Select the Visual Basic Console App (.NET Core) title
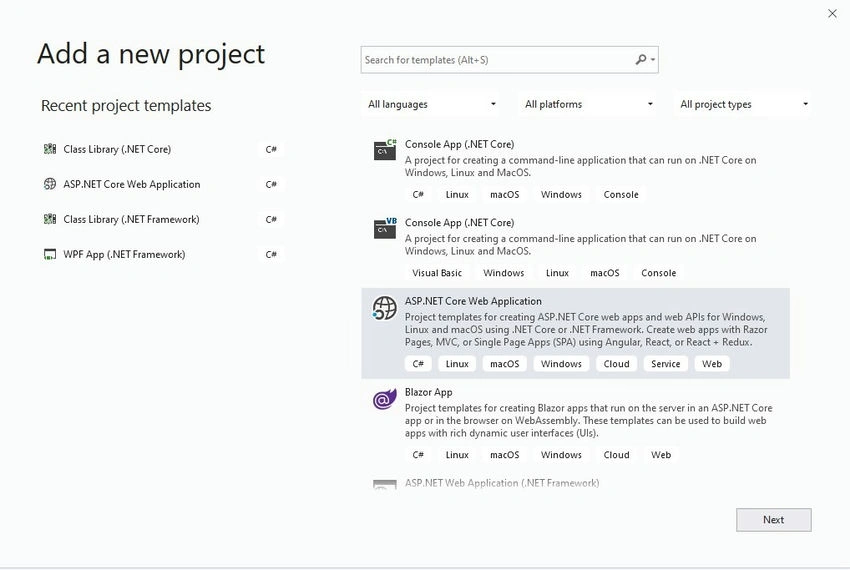 click(459, 222)
